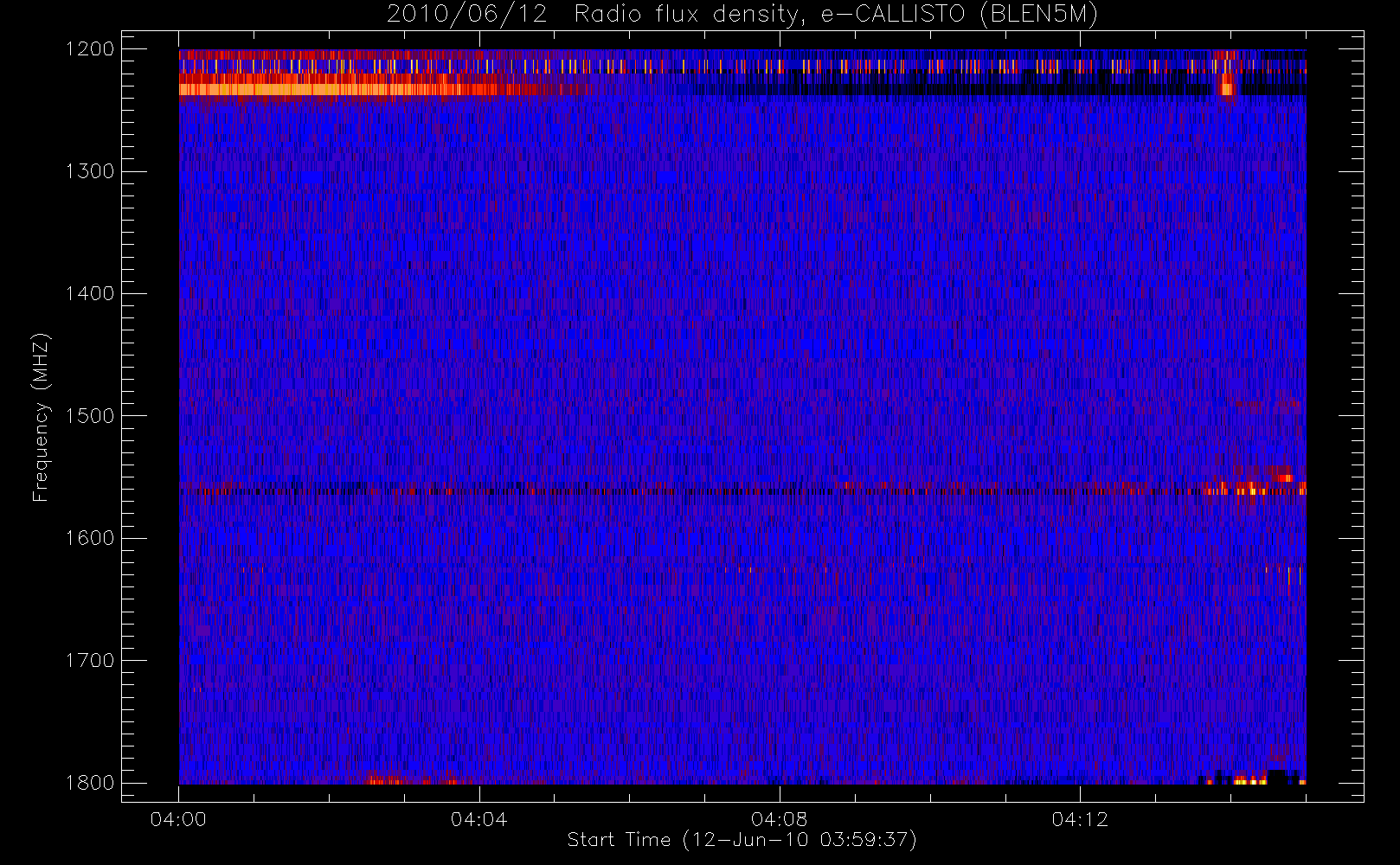Screen dimensions: 1400x865
Task: Select the 1200 frequency tick label
Action: pos(90,49)
